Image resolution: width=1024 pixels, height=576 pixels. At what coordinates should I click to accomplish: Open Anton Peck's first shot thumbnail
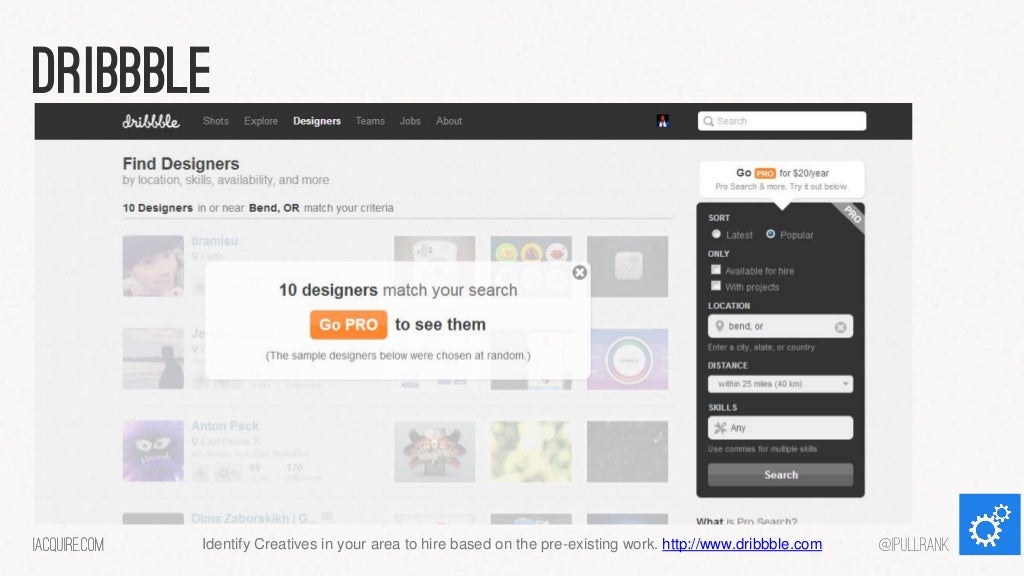434,451
